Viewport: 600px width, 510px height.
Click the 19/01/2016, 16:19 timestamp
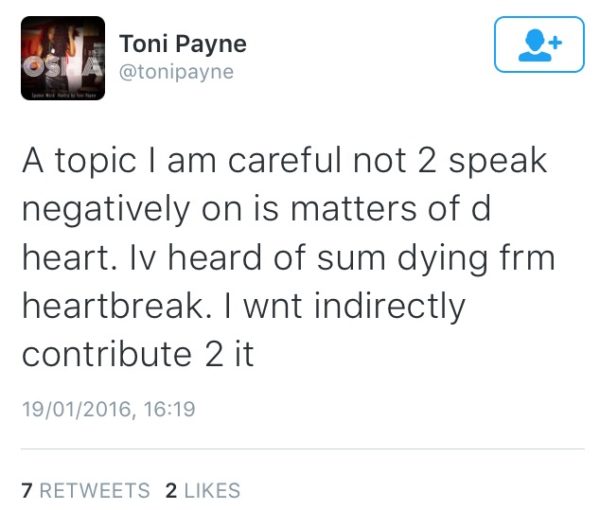[109, 409]
